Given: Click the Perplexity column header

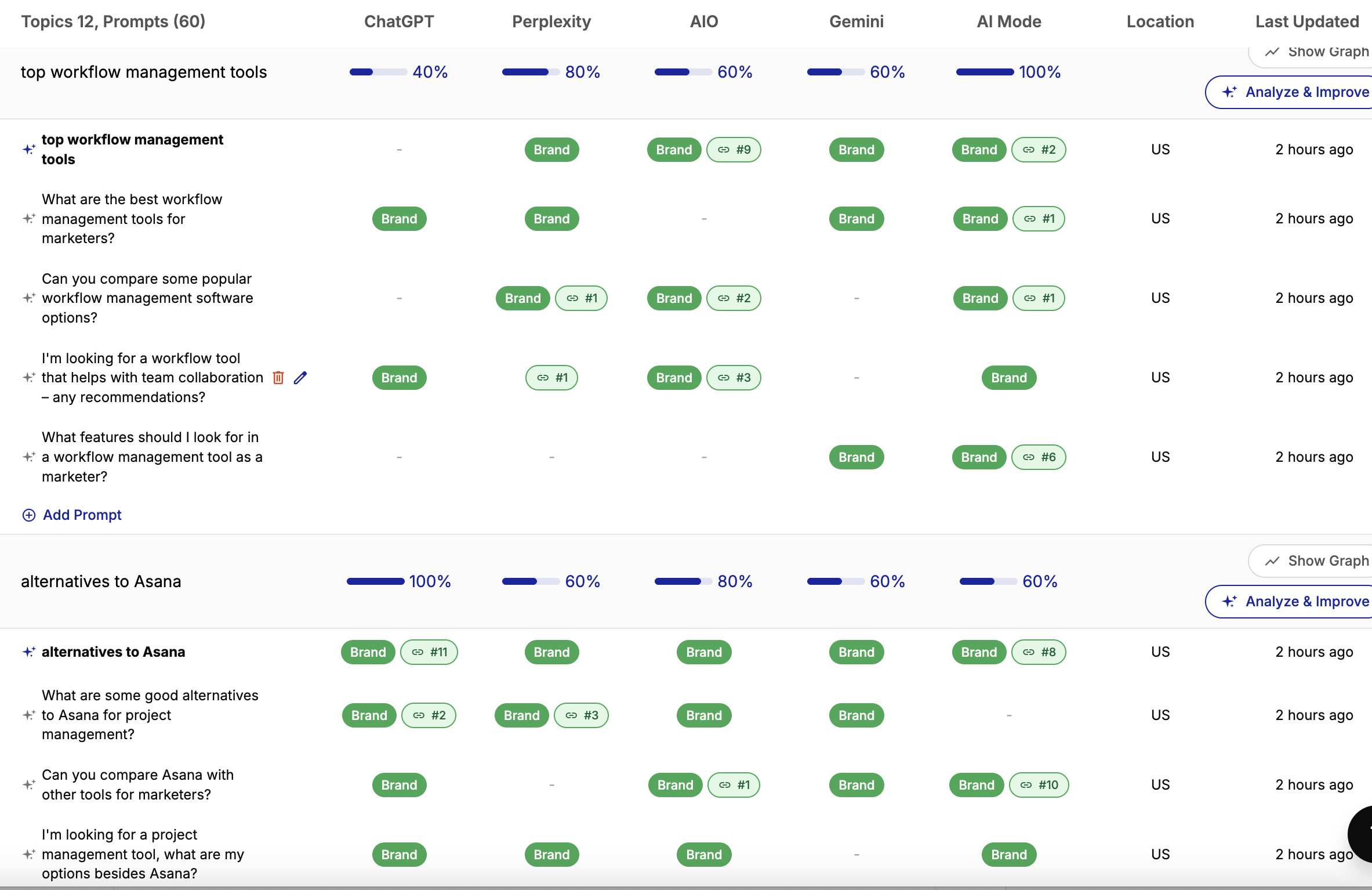Looking at the screenshot, I should pos(551,21).
